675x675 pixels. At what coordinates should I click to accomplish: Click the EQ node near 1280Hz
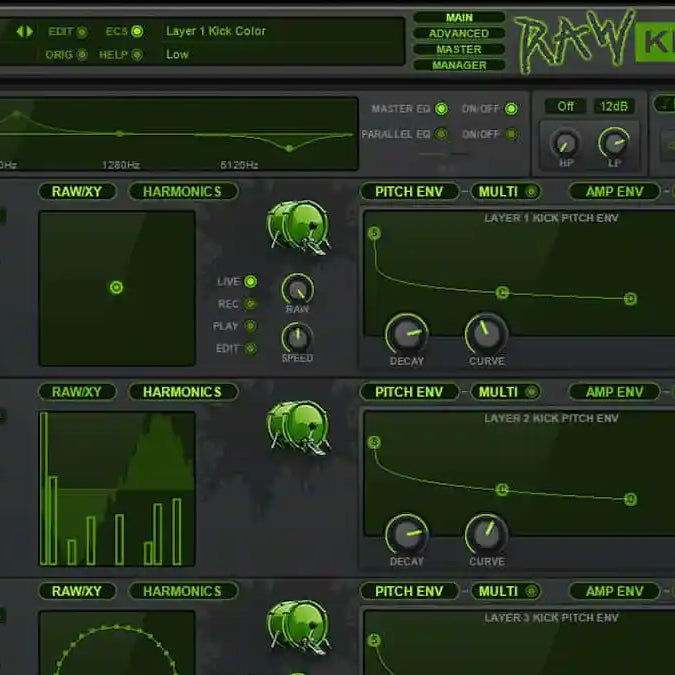(120, 134)
